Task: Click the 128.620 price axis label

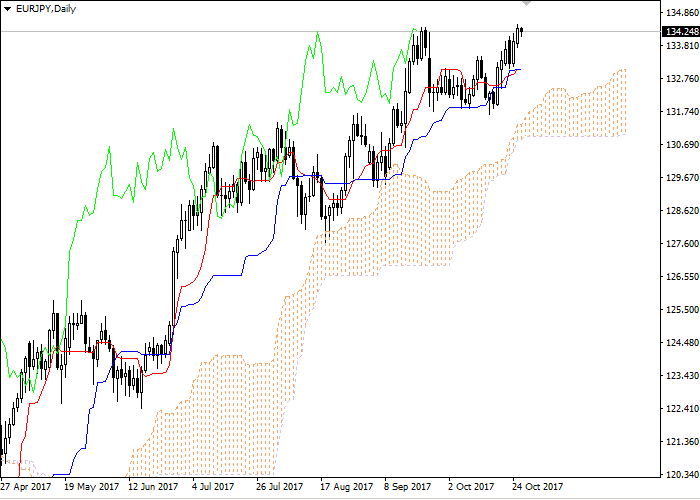Action: pos(682,211)
